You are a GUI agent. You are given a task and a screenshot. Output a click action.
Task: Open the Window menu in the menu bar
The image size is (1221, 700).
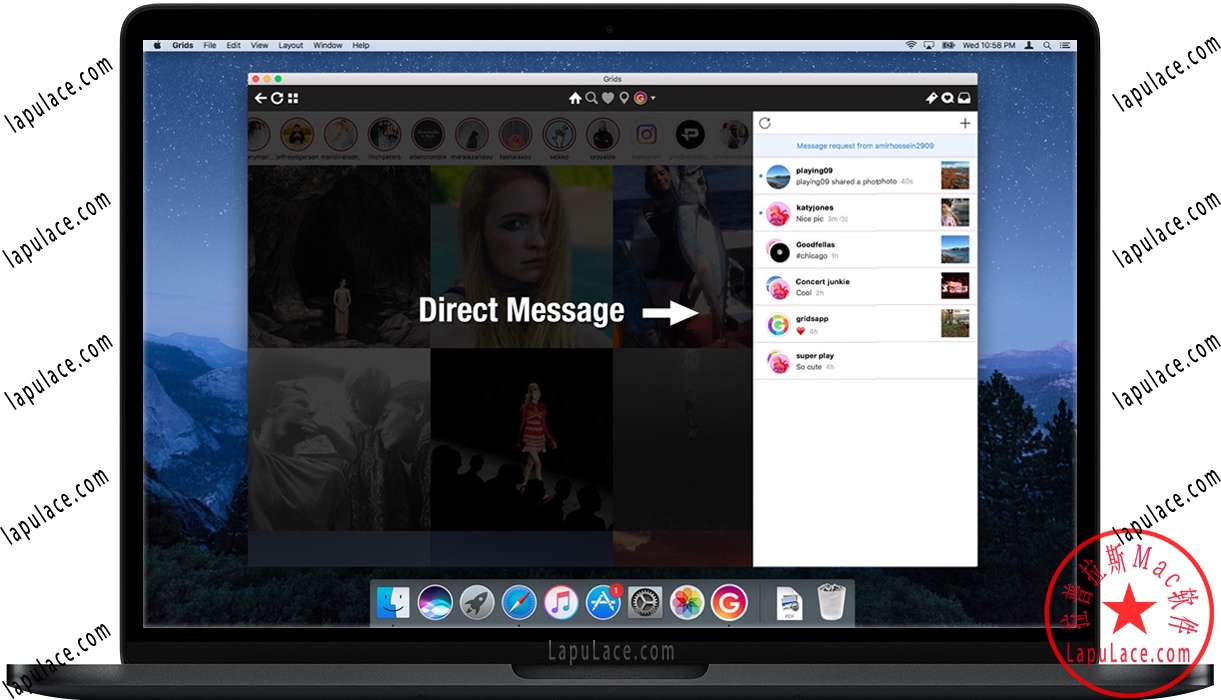[x=327, y=45]
